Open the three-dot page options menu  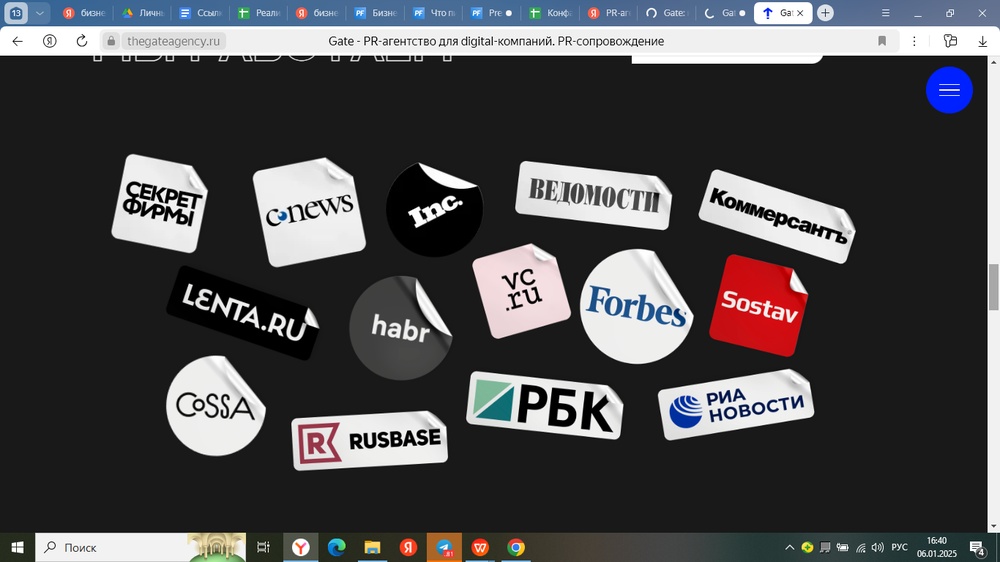pyautogui.click(x=914, y=41)
